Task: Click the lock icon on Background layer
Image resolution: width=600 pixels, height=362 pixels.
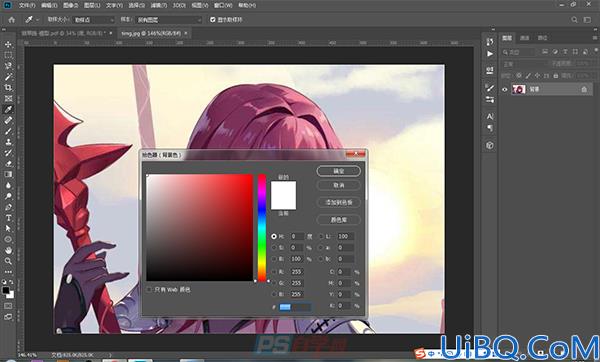Action: 584,89
